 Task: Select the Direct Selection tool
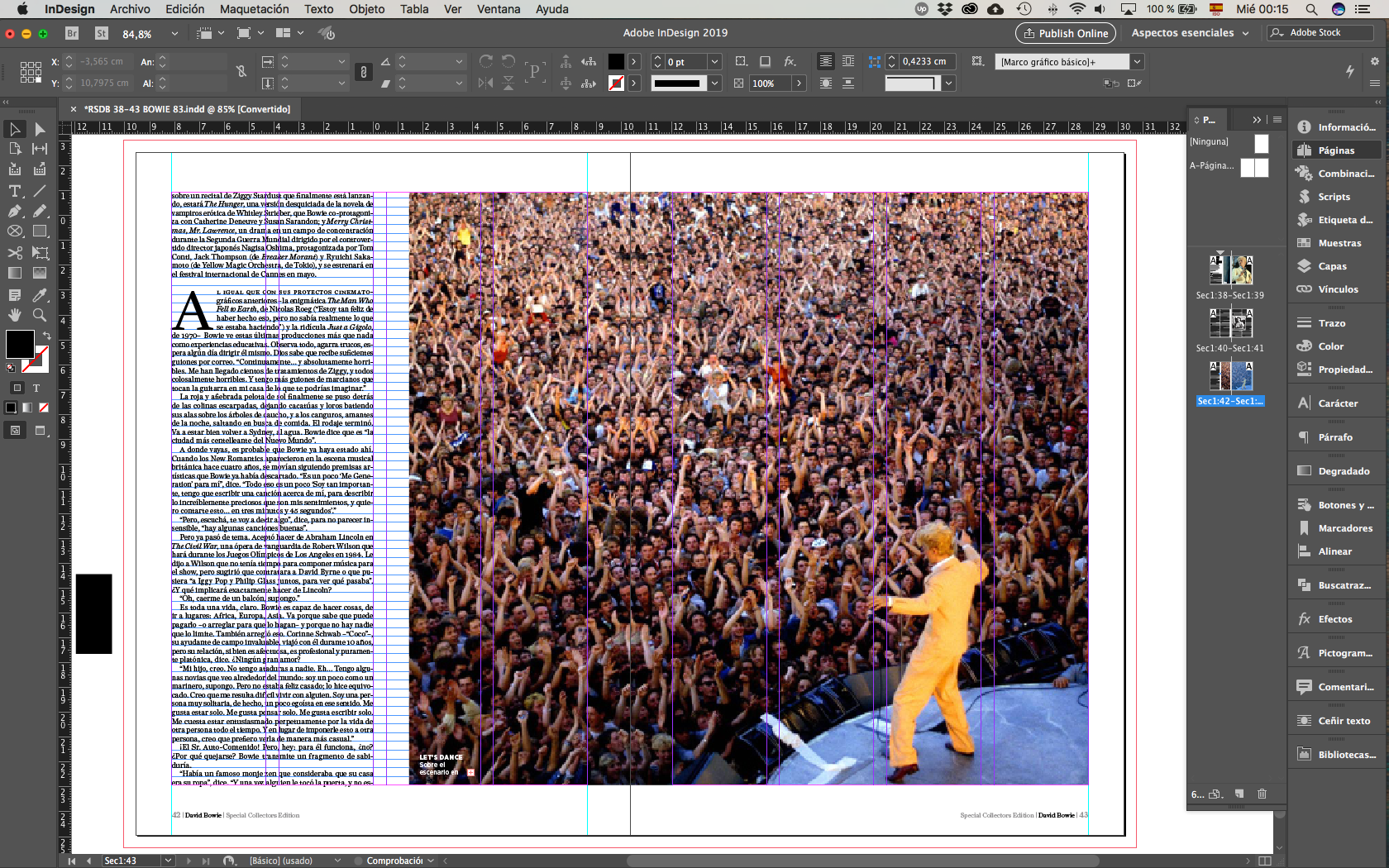pos(40,129)
